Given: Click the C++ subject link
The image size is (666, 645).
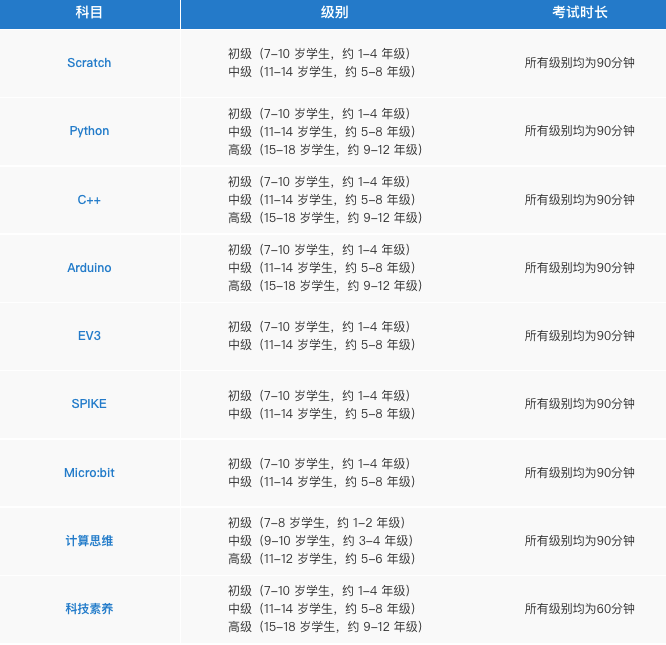Looking at the screenshot, I should click(89, 200).
